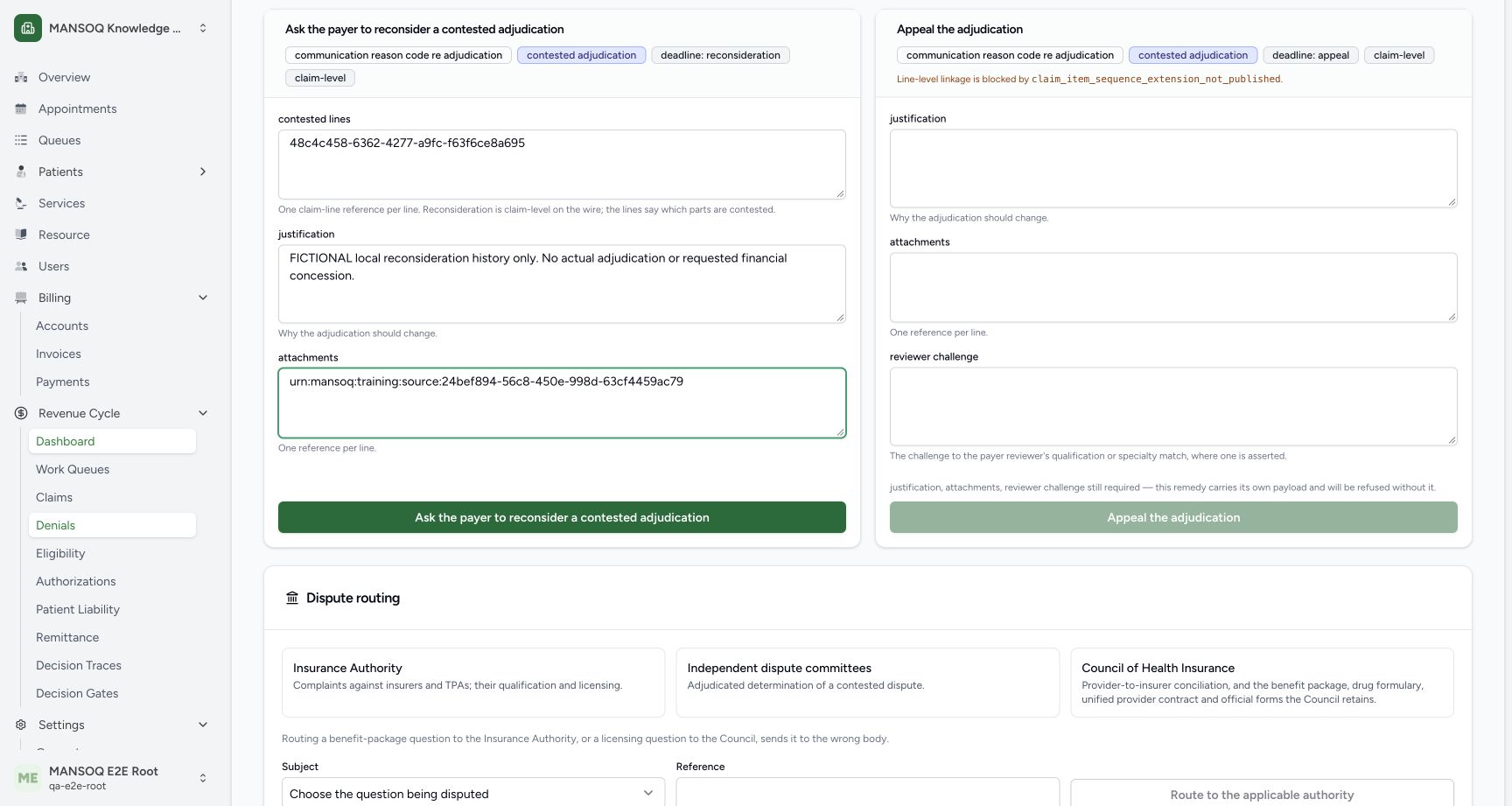
Task: Click the reviewer challenge text area
Action: (x=1173, y=406)
